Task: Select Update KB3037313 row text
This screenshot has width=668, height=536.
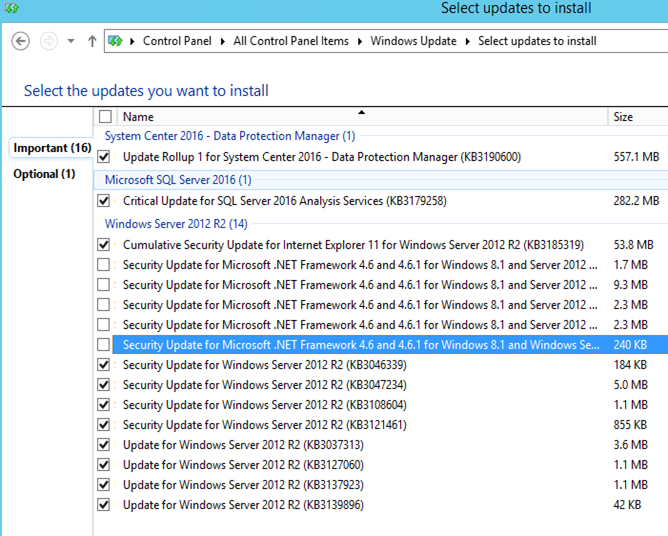Action: pyautogui.click(x=243, y=445)
